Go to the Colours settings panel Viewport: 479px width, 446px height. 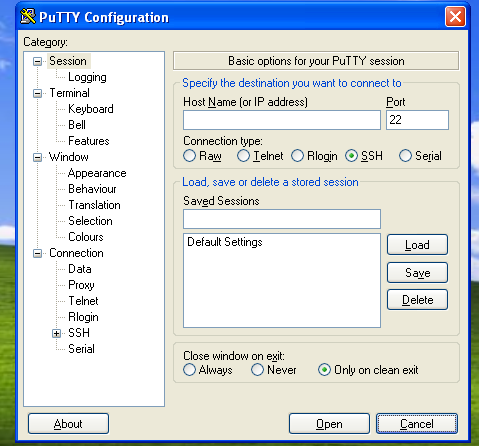[86, 237]
